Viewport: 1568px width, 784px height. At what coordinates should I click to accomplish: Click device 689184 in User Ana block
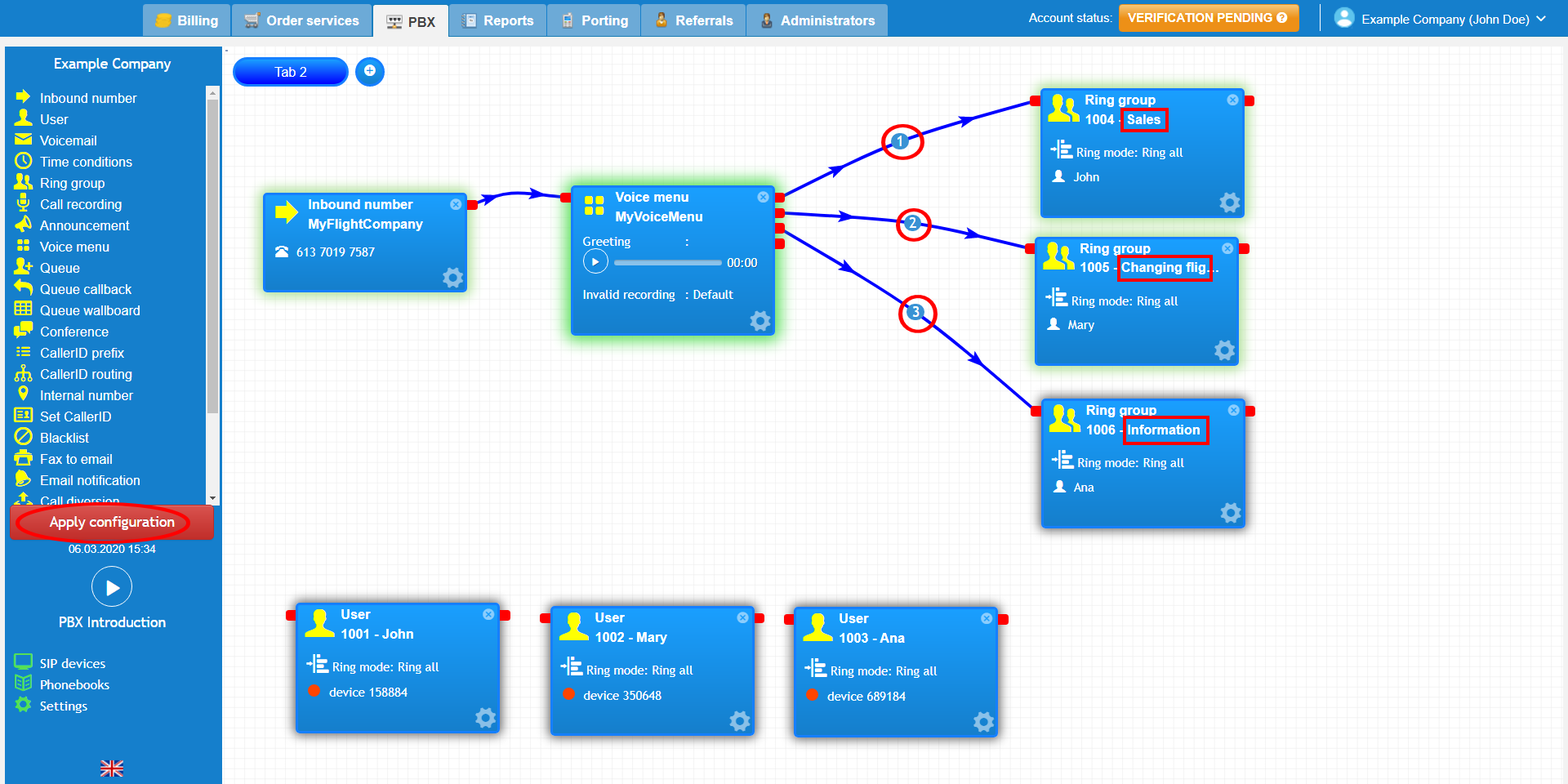[866, 696]
